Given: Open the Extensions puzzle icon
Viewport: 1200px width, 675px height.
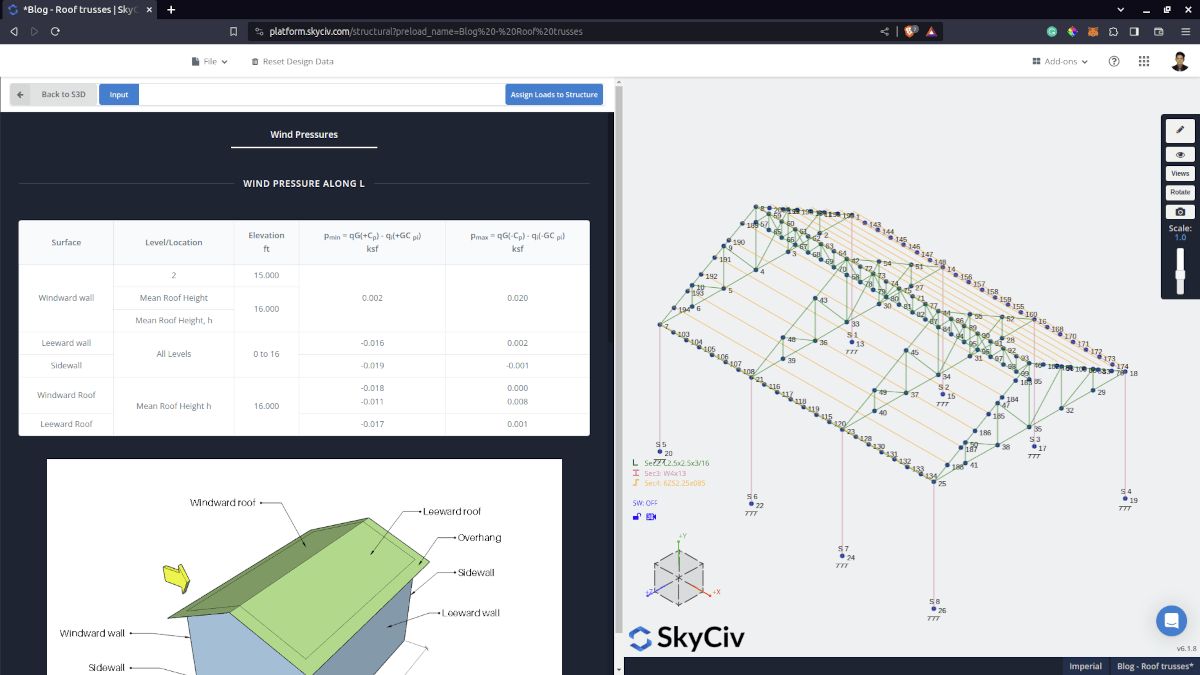Looking at the screenshot, I should [1113, 31].
